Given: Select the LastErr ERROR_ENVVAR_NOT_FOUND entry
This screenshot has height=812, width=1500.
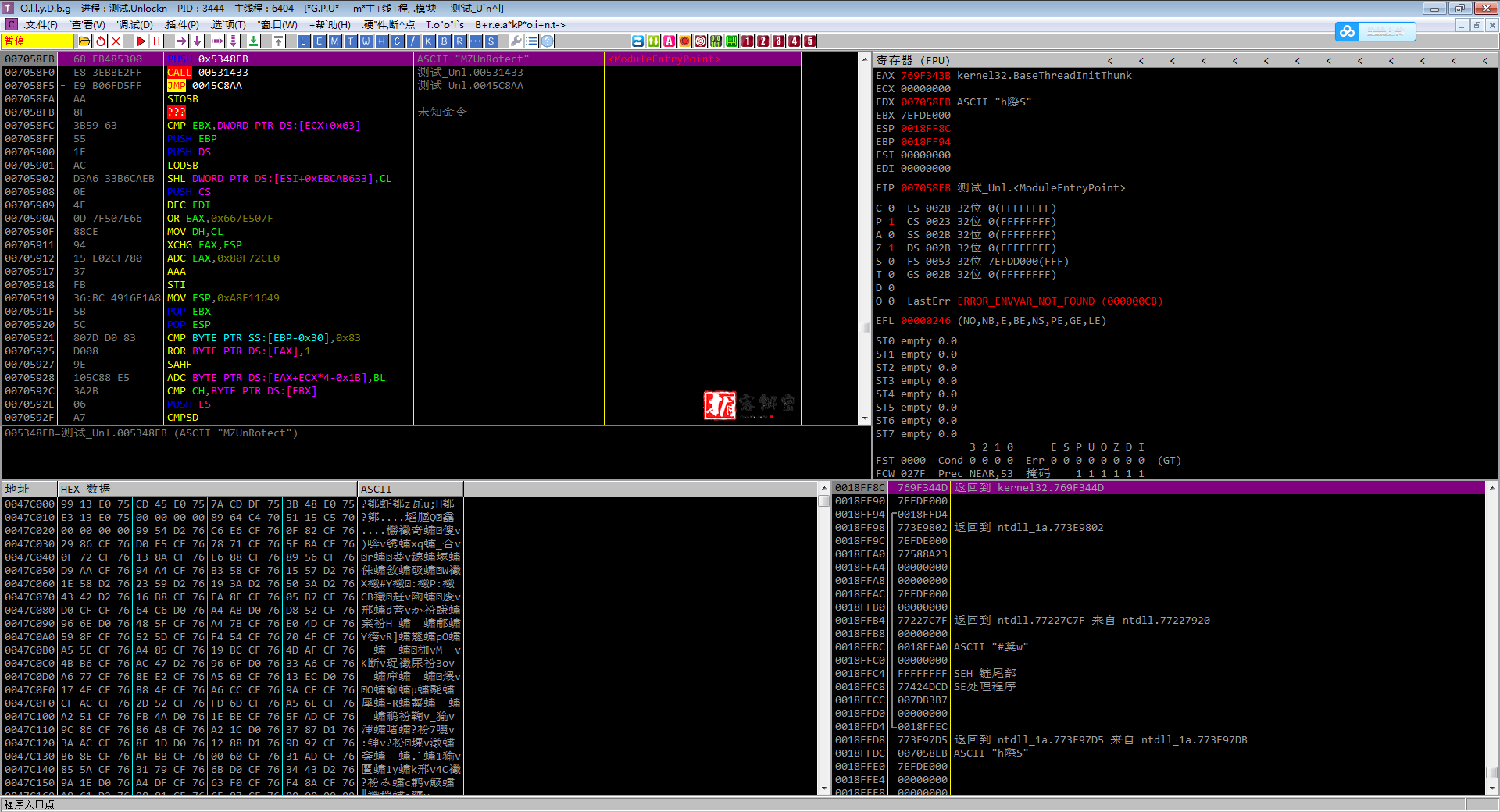Looking at the screenshot, I should pos(1034,301).
